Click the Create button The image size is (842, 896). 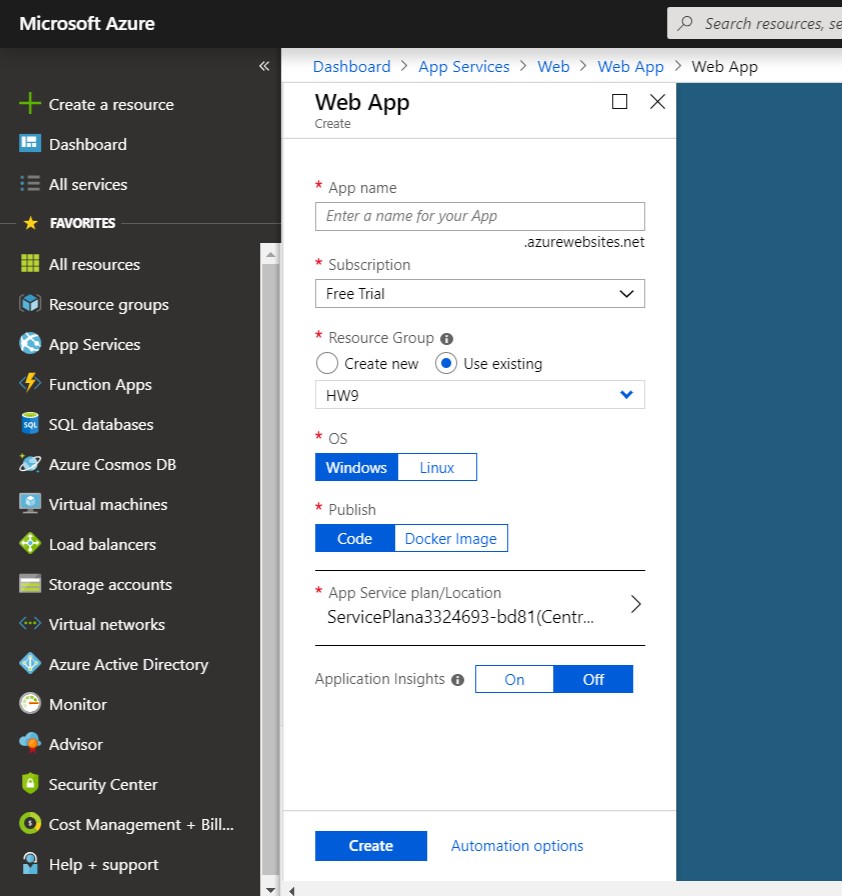coord(371,846)
